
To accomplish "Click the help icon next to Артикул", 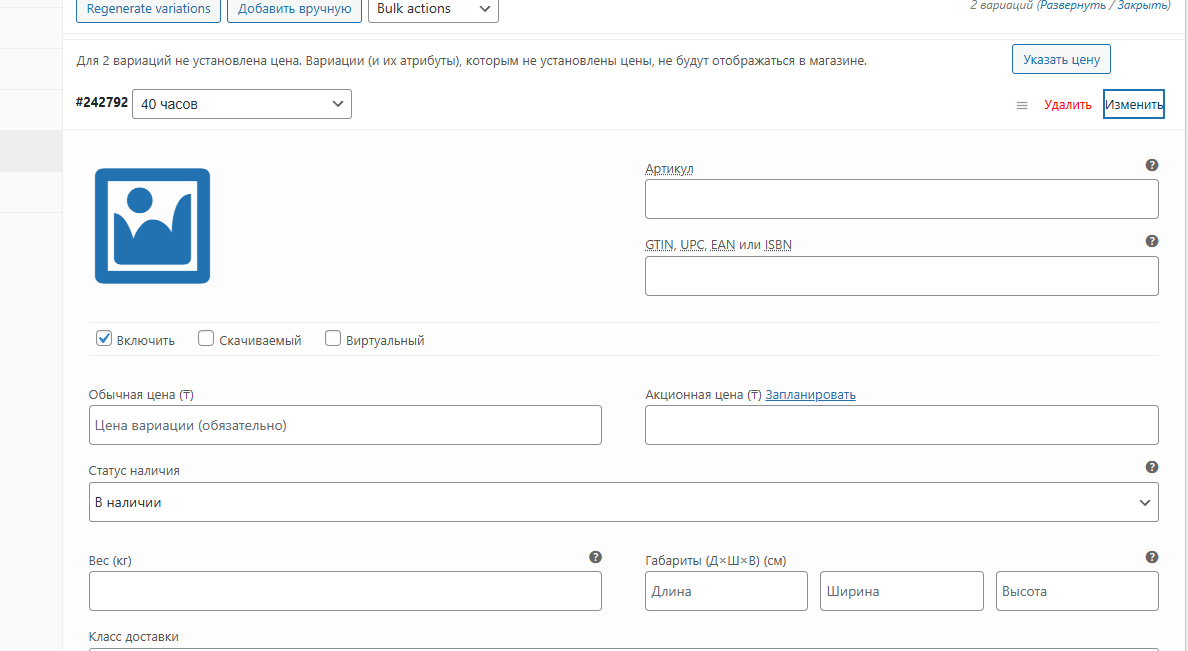I will click(1151, 165).
